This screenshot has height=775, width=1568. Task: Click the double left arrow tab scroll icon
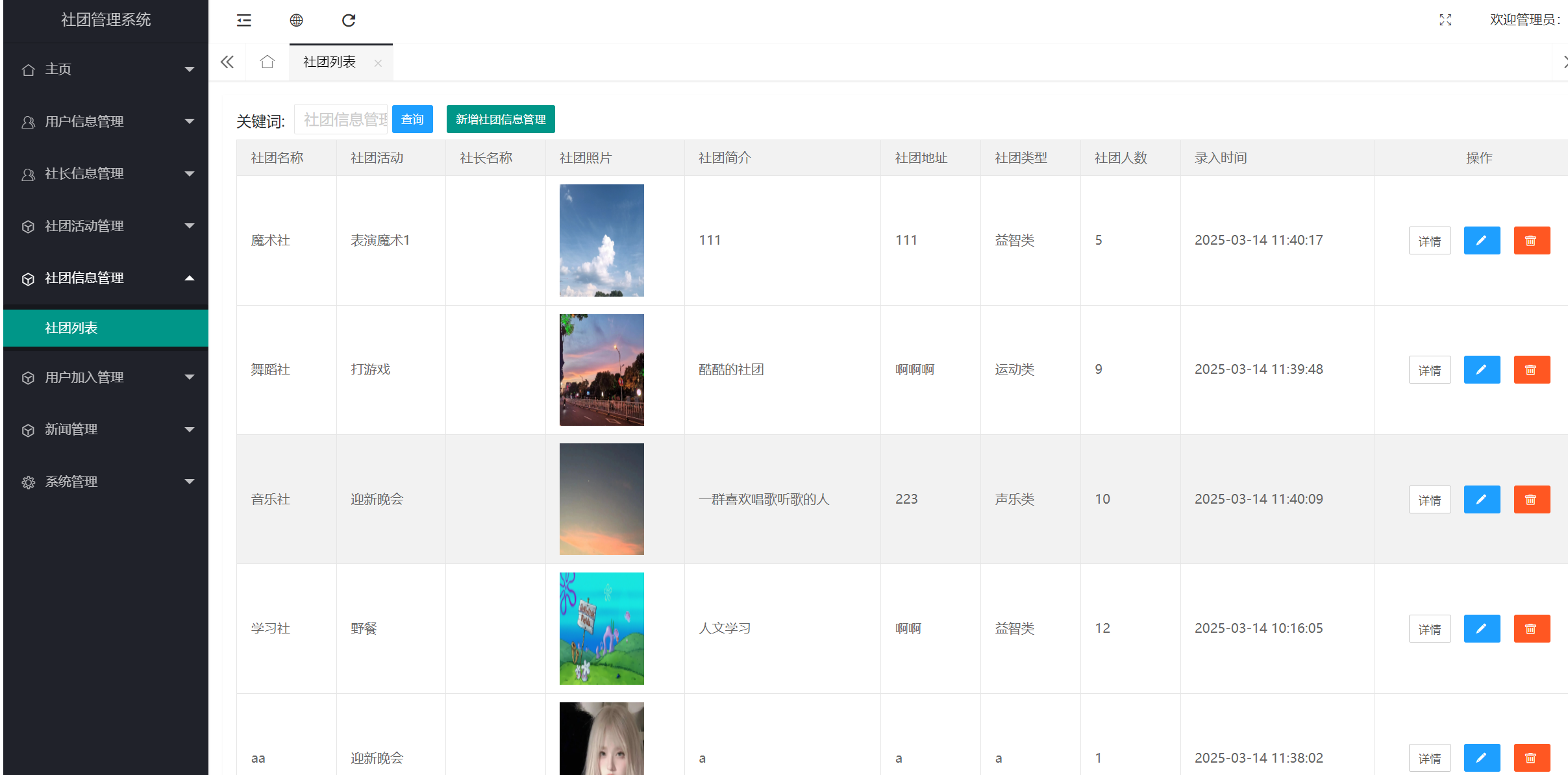pyautogui.click(x=227, y=62)
